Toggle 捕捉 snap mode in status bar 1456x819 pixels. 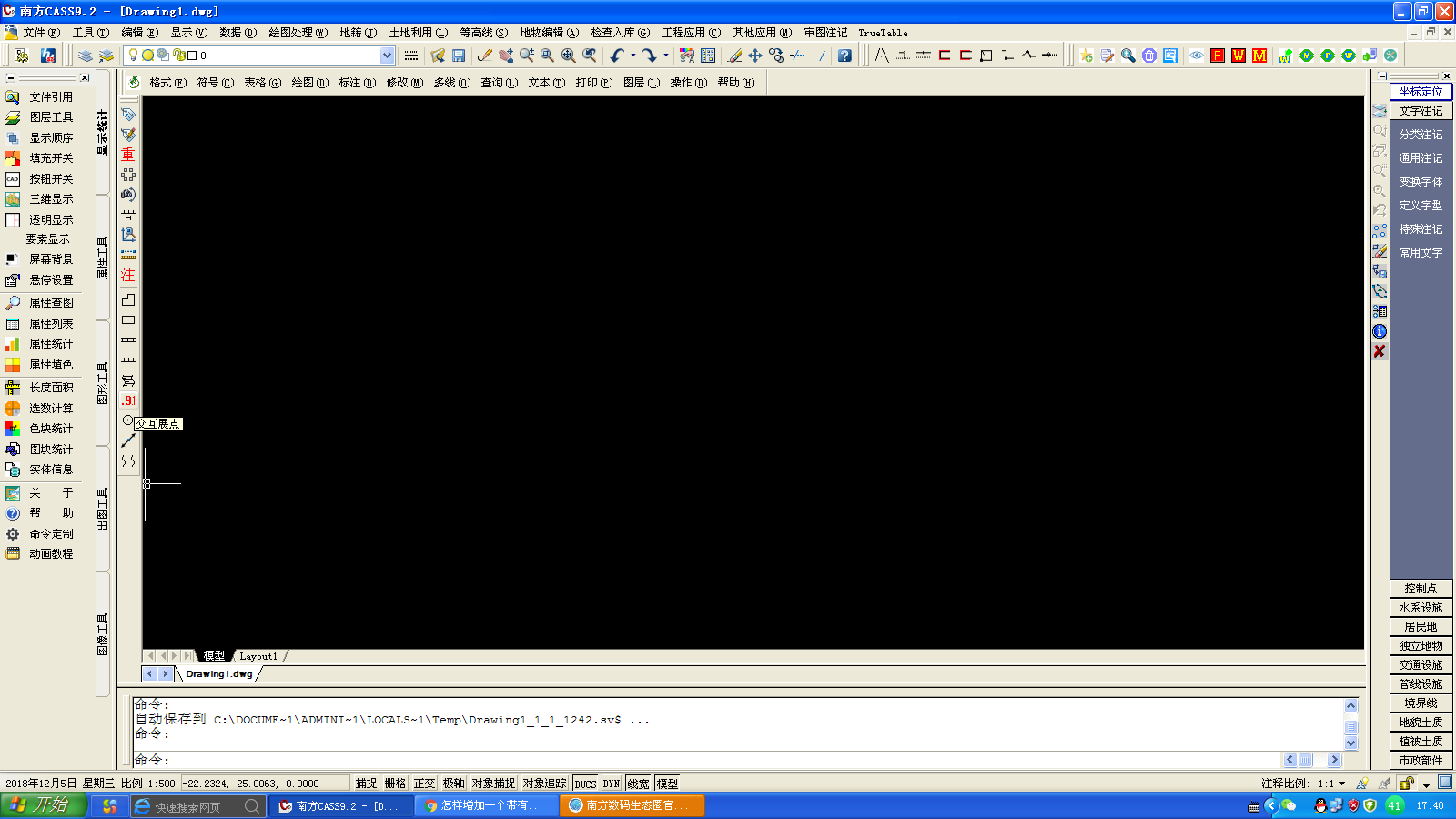(x=366, y=784)
